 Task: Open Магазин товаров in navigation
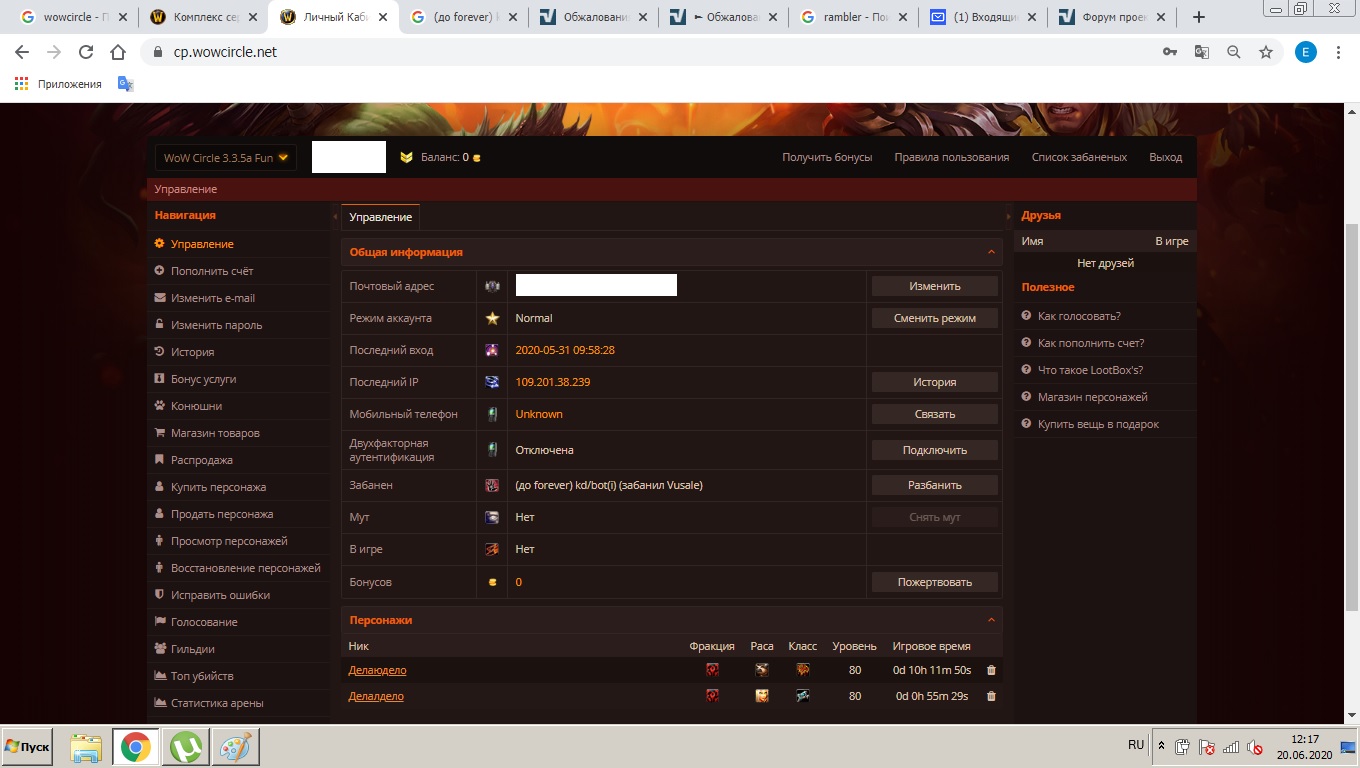pos(215,433)
